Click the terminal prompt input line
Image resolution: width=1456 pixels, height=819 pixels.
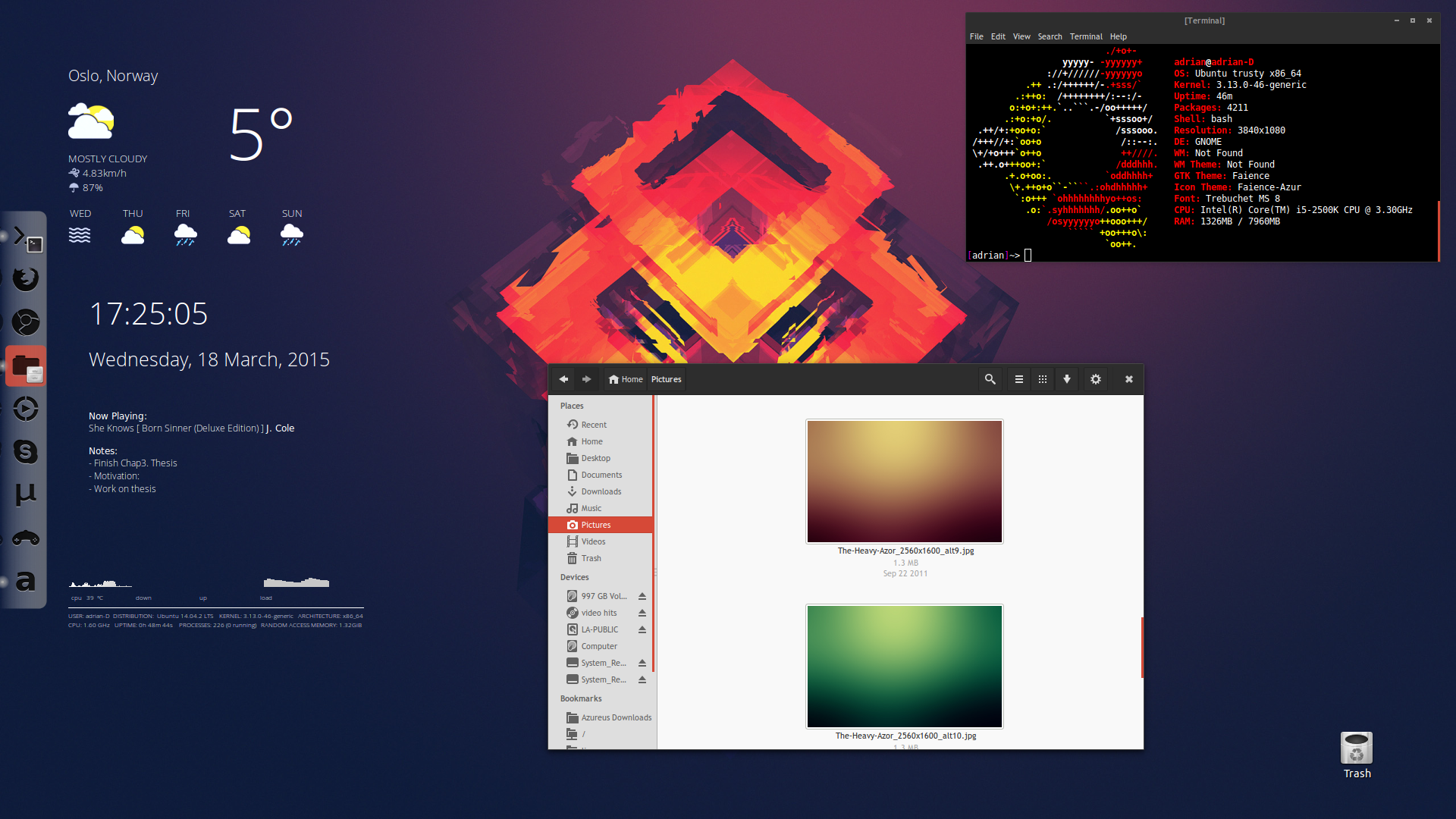[x=1202, y=256]
